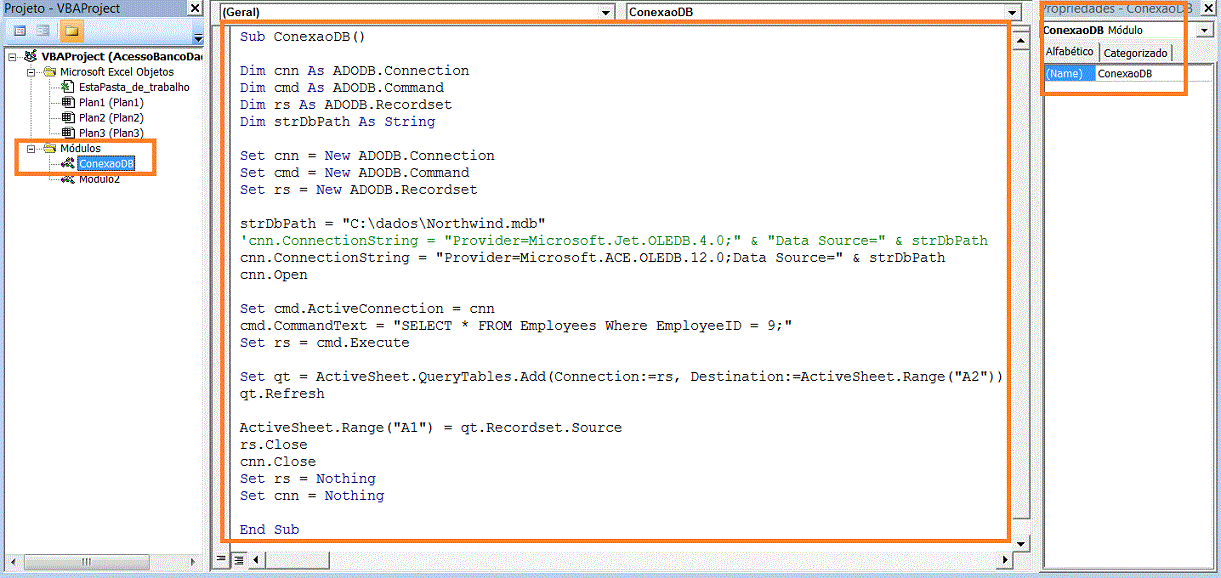Screen dimensions: 1221x578
Task: Collapse the Microsoft Excel Objetos folder
Action: [32, 72]
